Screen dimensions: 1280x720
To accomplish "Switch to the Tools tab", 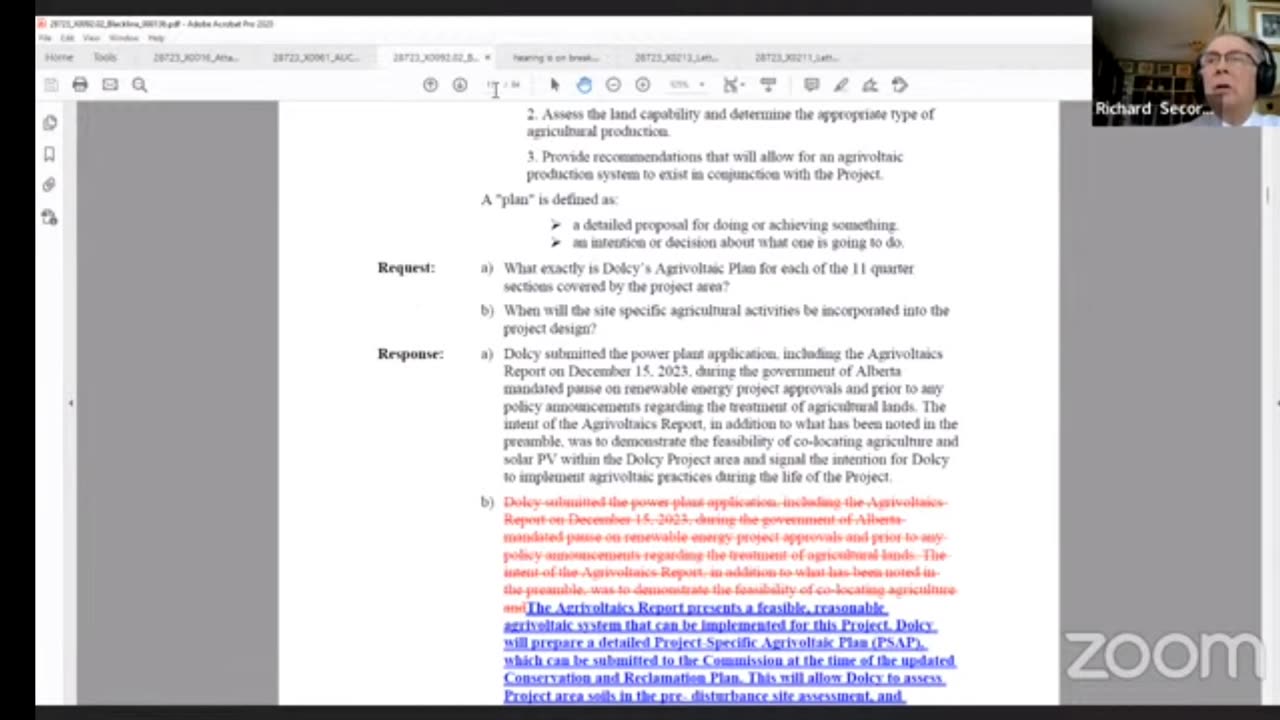I will 105,58.
